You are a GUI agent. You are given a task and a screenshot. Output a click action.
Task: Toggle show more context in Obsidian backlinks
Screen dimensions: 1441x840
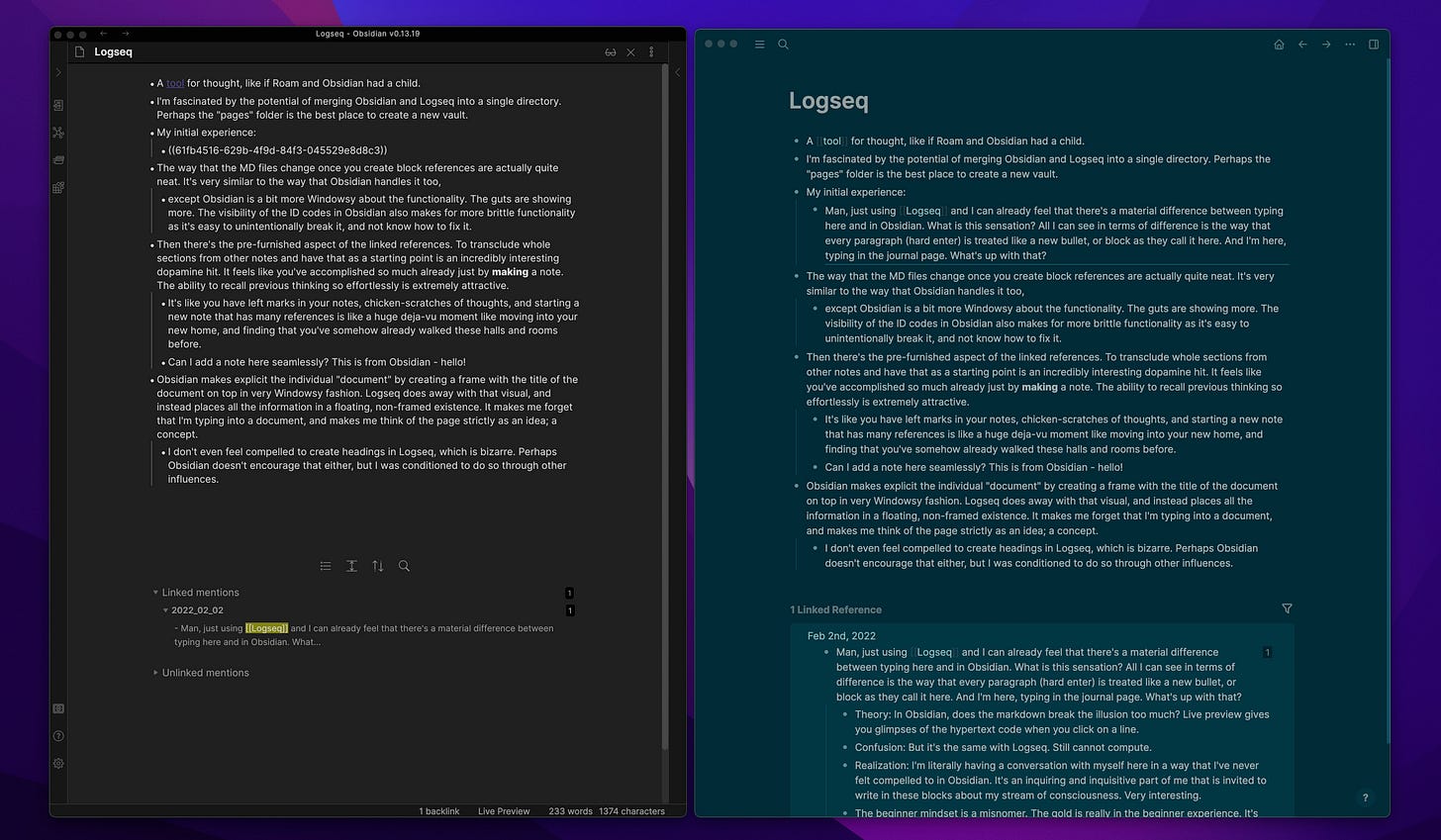pos(351,566)
